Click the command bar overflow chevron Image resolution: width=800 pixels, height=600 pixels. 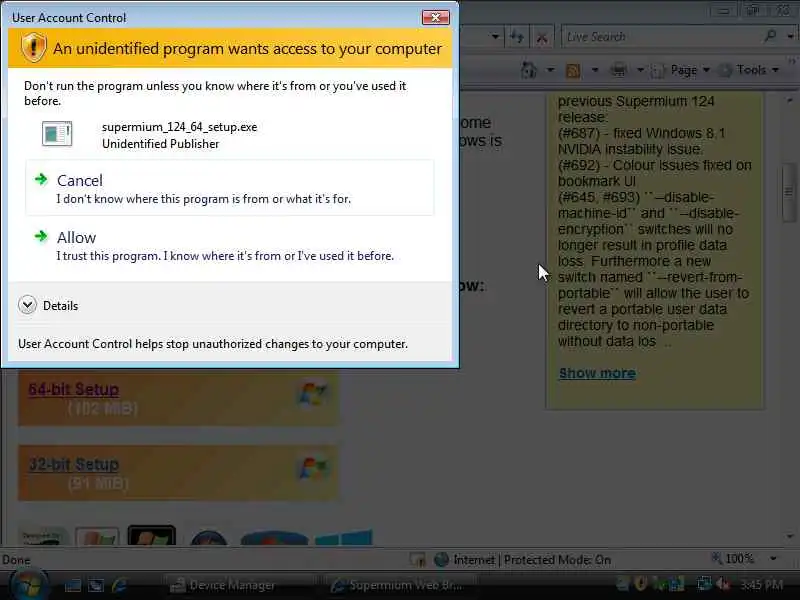click(x=792, y=61)
